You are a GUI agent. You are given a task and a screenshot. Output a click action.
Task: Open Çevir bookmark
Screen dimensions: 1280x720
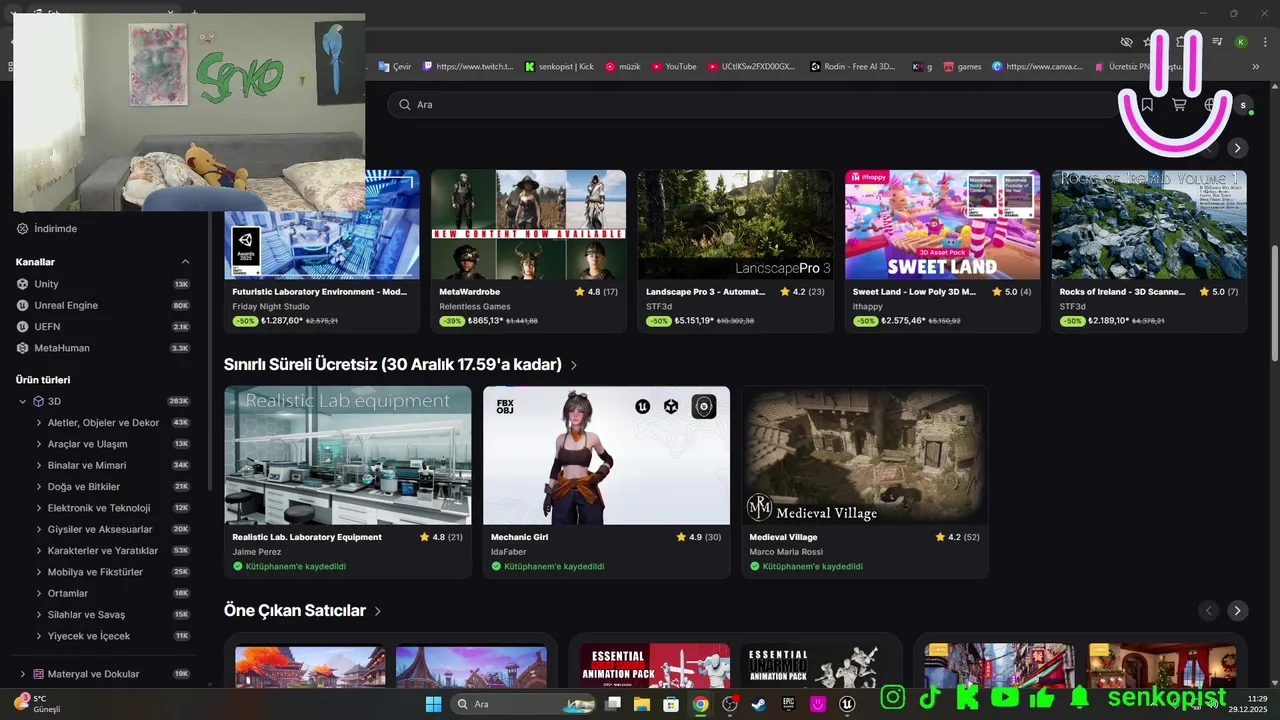coord(395,66)
